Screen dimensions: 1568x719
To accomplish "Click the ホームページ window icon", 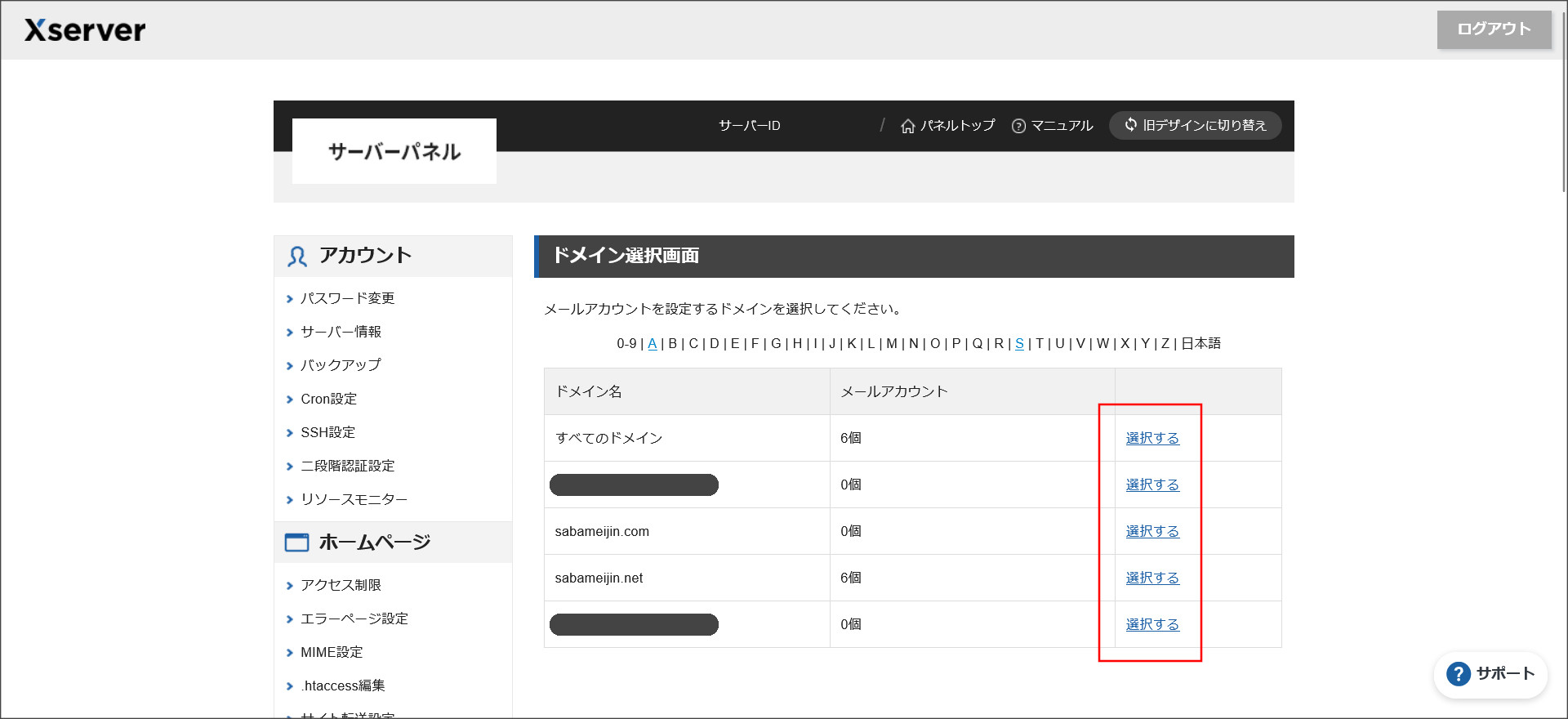I will [x=296, y=543].
